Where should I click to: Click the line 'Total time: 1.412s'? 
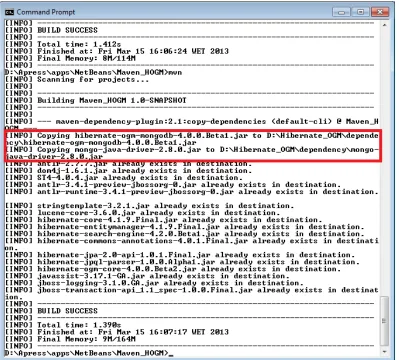[x=63, y=44]
